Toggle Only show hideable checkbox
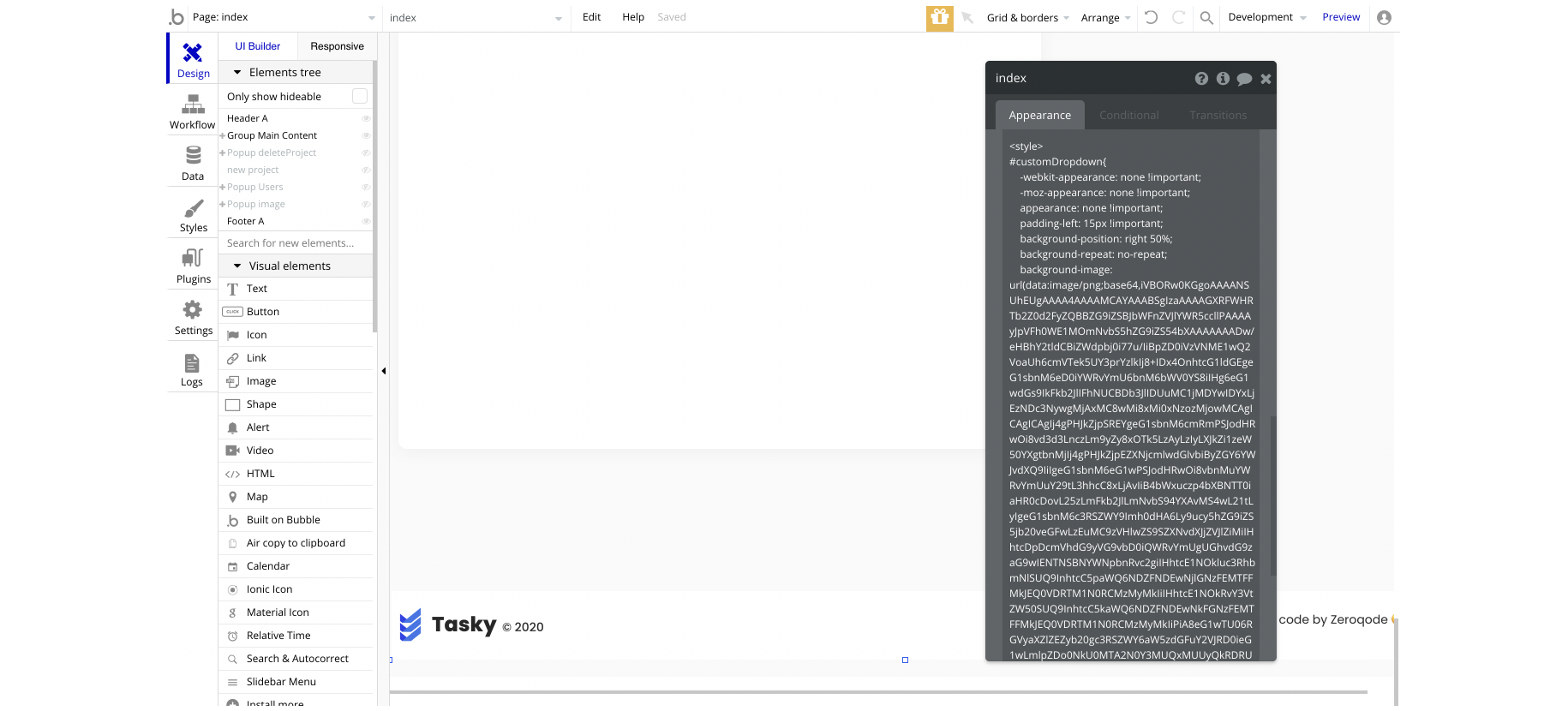1568x711 pixels. pos(360,97)
